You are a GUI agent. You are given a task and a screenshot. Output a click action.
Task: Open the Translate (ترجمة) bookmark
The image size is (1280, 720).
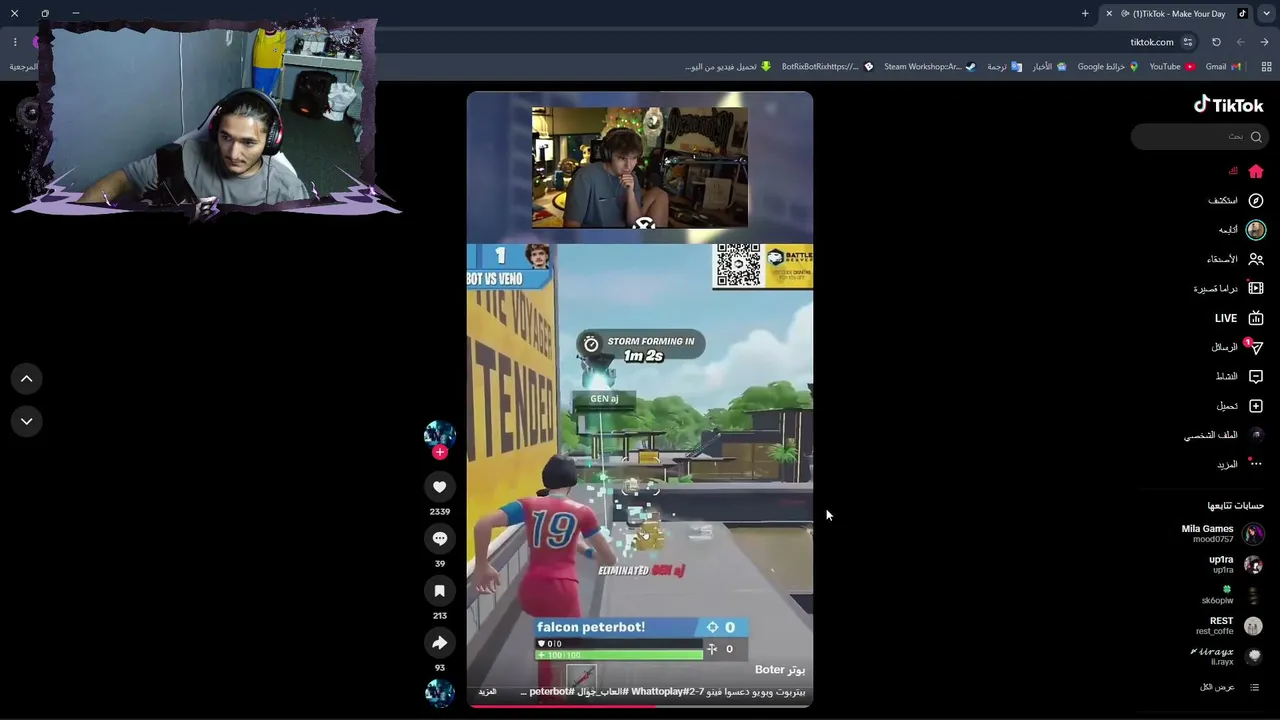click(1004, 67)
